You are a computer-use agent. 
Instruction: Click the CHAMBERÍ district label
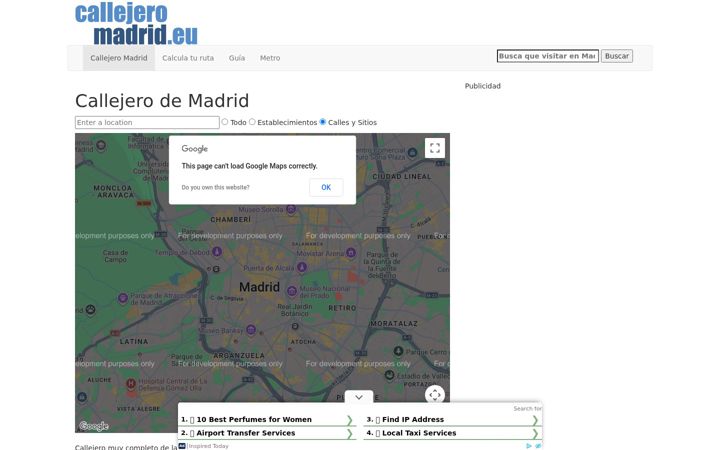click(x=231, y=219)
